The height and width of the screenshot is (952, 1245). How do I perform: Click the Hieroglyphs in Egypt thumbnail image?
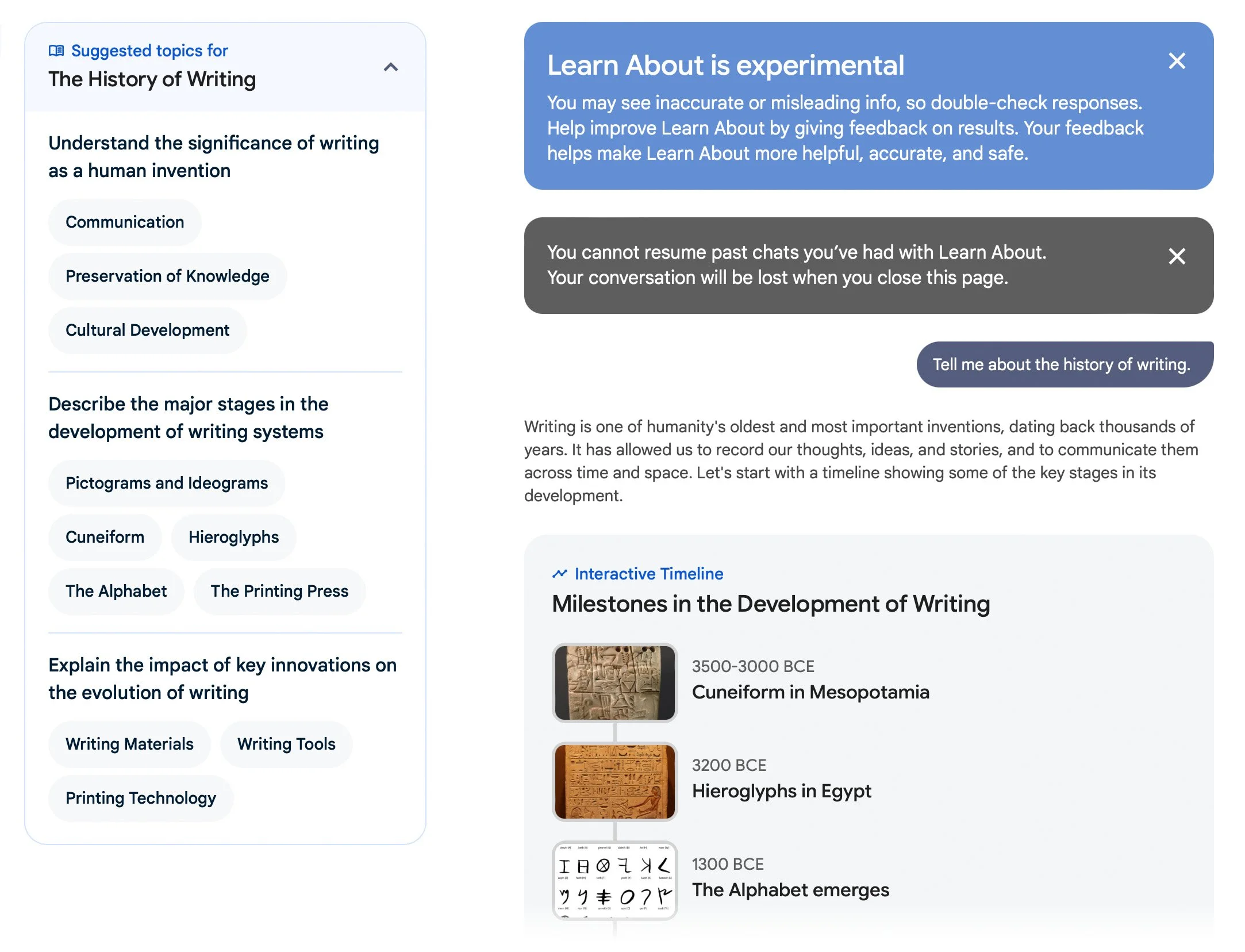[614, 781]
